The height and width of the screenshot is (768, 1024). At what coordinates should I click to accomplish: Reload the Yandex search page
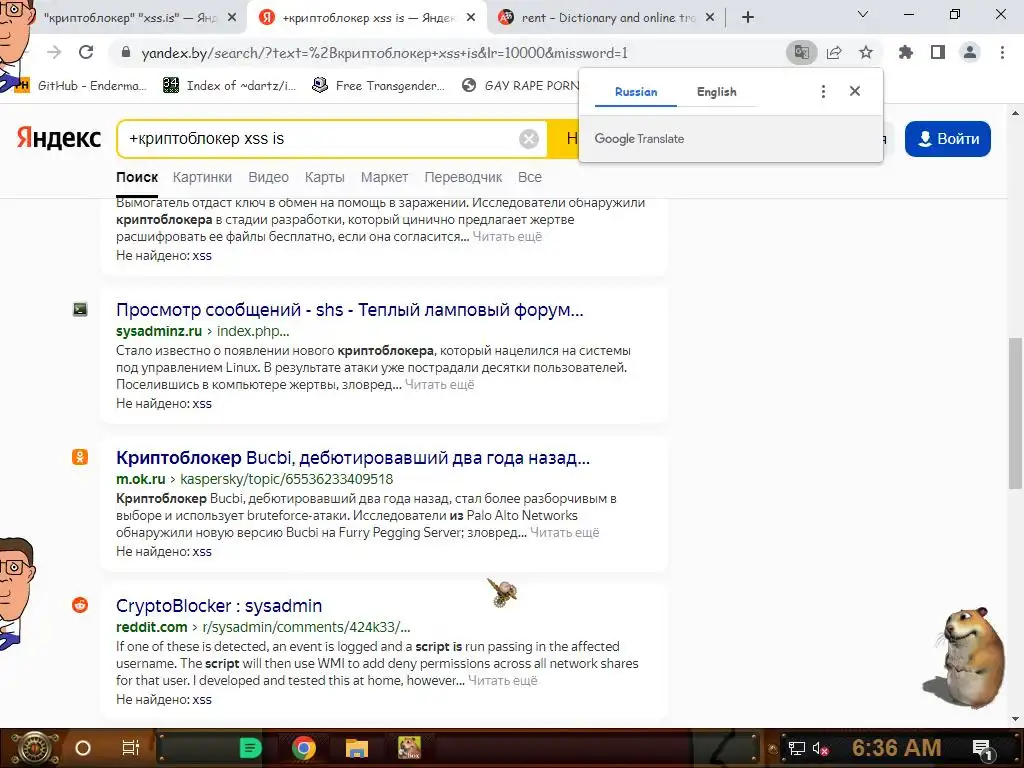click(86, 52)
